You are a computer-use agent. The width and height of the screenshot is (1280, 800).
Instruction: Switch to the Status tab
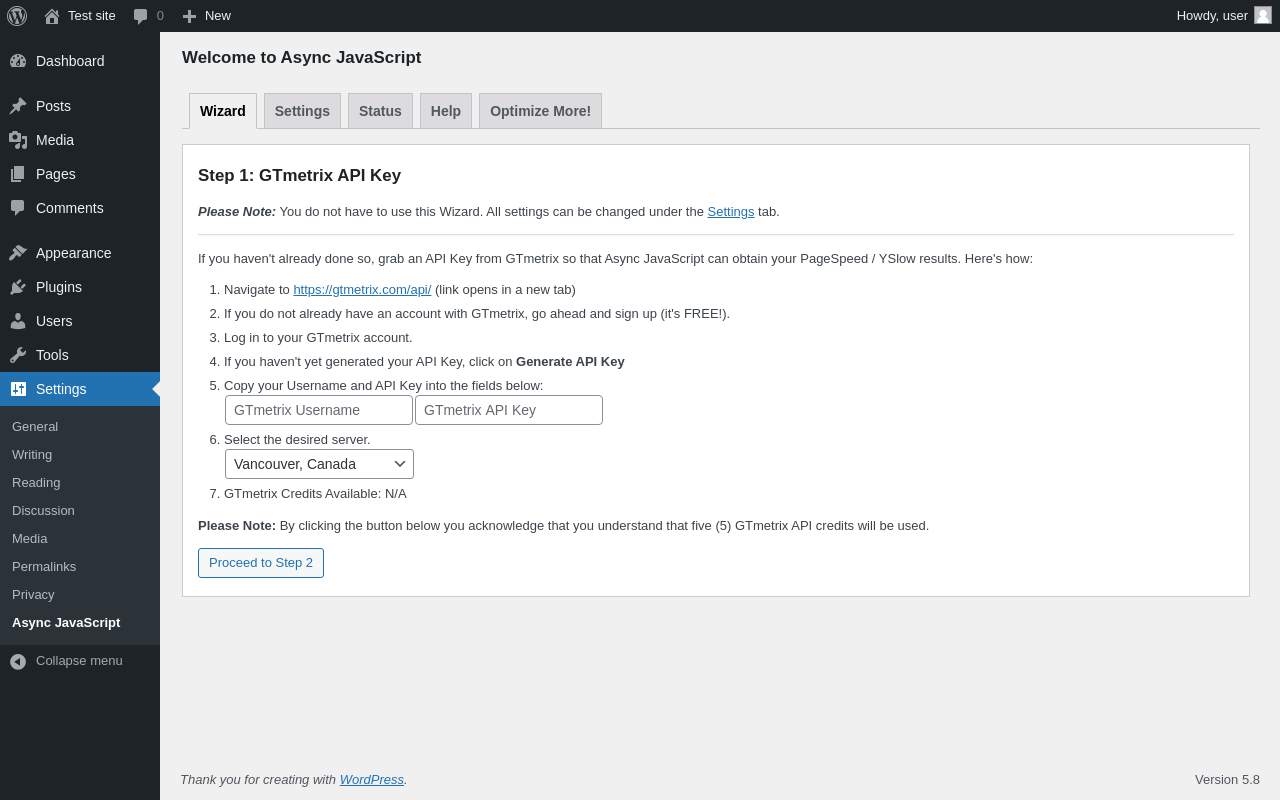click(380, 111)
